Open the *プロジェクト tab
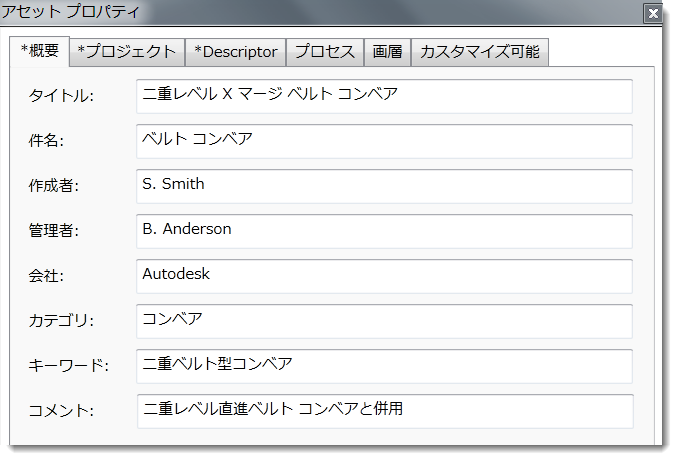This screenshot has width=677, height=460. pos(127,52)
